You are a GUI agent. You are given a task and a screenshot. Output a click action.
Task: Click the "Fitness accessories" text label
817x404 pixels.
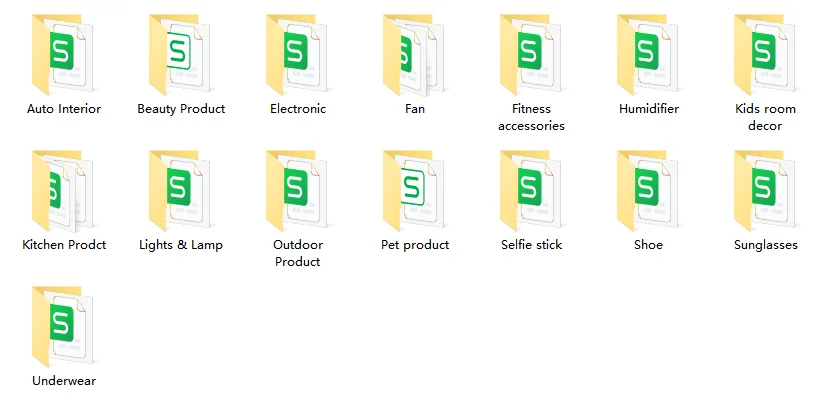(x=531, y=117)
